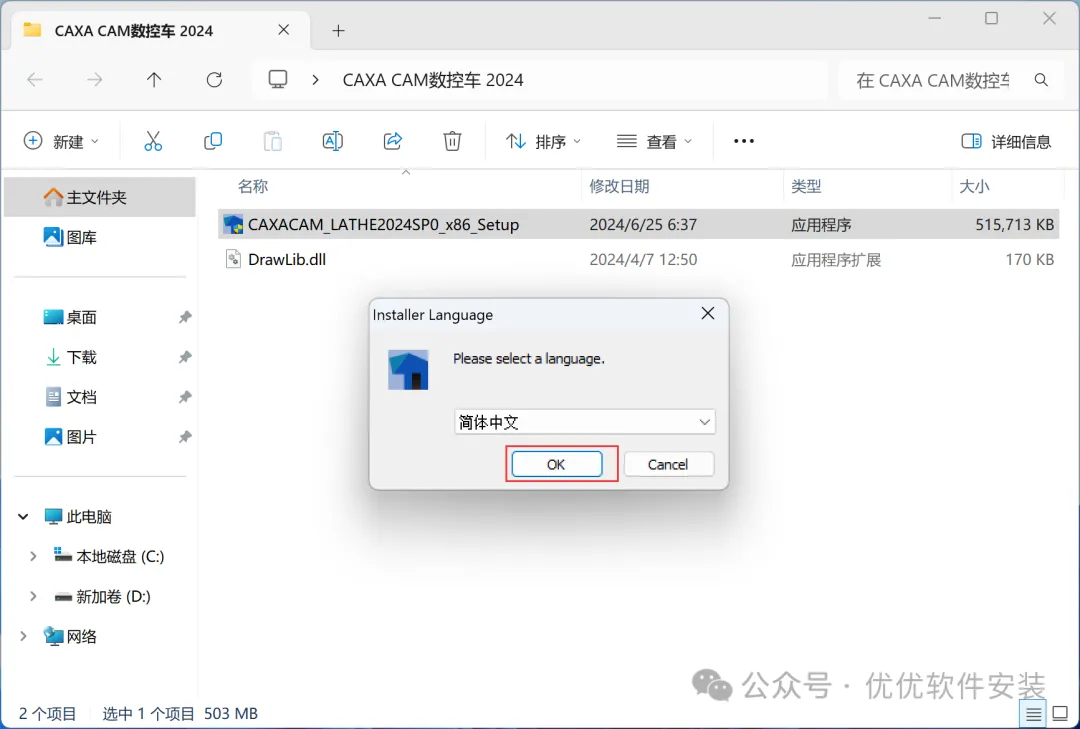1080x729 pixels.
Task: Open the 查看 view dropdown
Action: pyautogui.click(x=654, y=141)
